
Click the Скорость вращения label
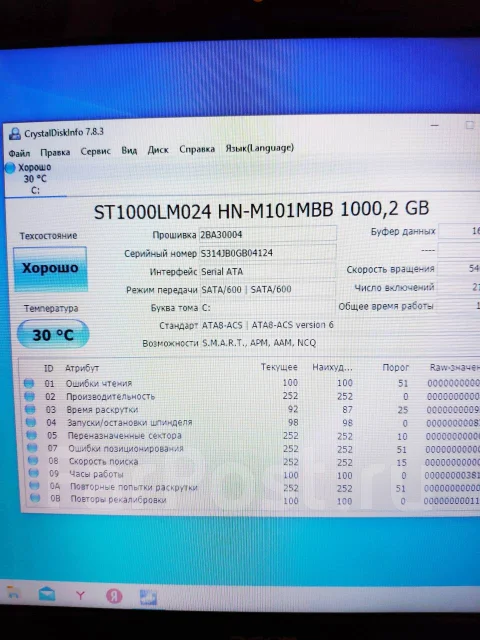pos(390,269)
